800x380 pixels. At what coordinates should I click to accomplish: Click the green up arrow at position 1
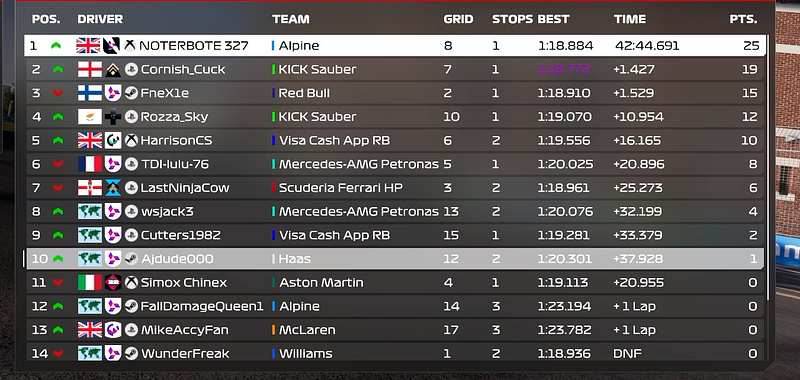[56, 45]
